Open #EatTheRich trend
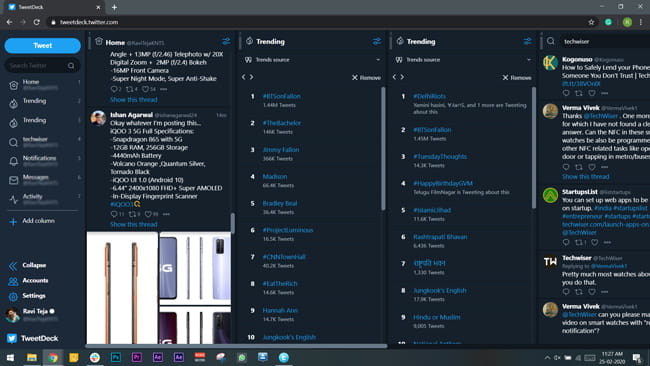 (280, 284)
